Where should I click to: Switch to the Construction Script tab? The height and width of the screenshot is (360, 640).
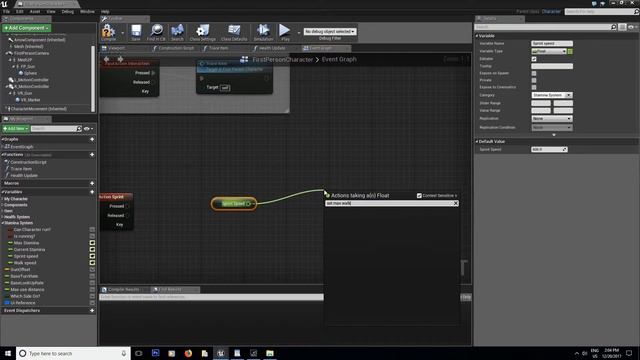point(176,48)
